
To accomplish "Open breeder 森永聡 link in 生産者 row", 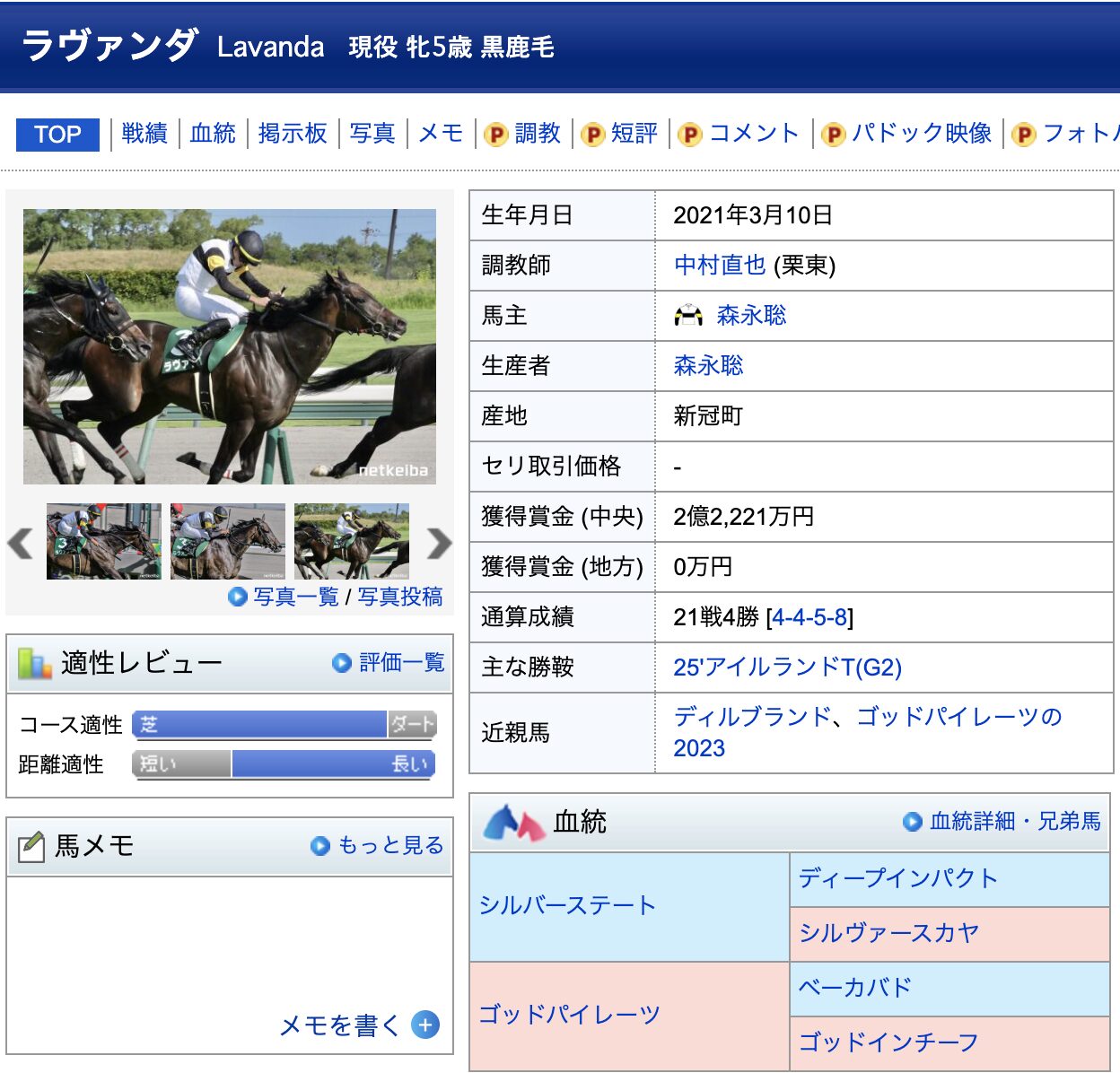I will (708, 365).
